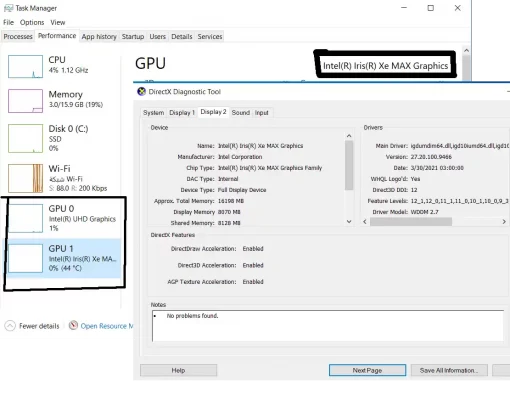Click the Device list vertical scrollbar thumb
The image size is (510, 401).
click(x=349, y=165)
